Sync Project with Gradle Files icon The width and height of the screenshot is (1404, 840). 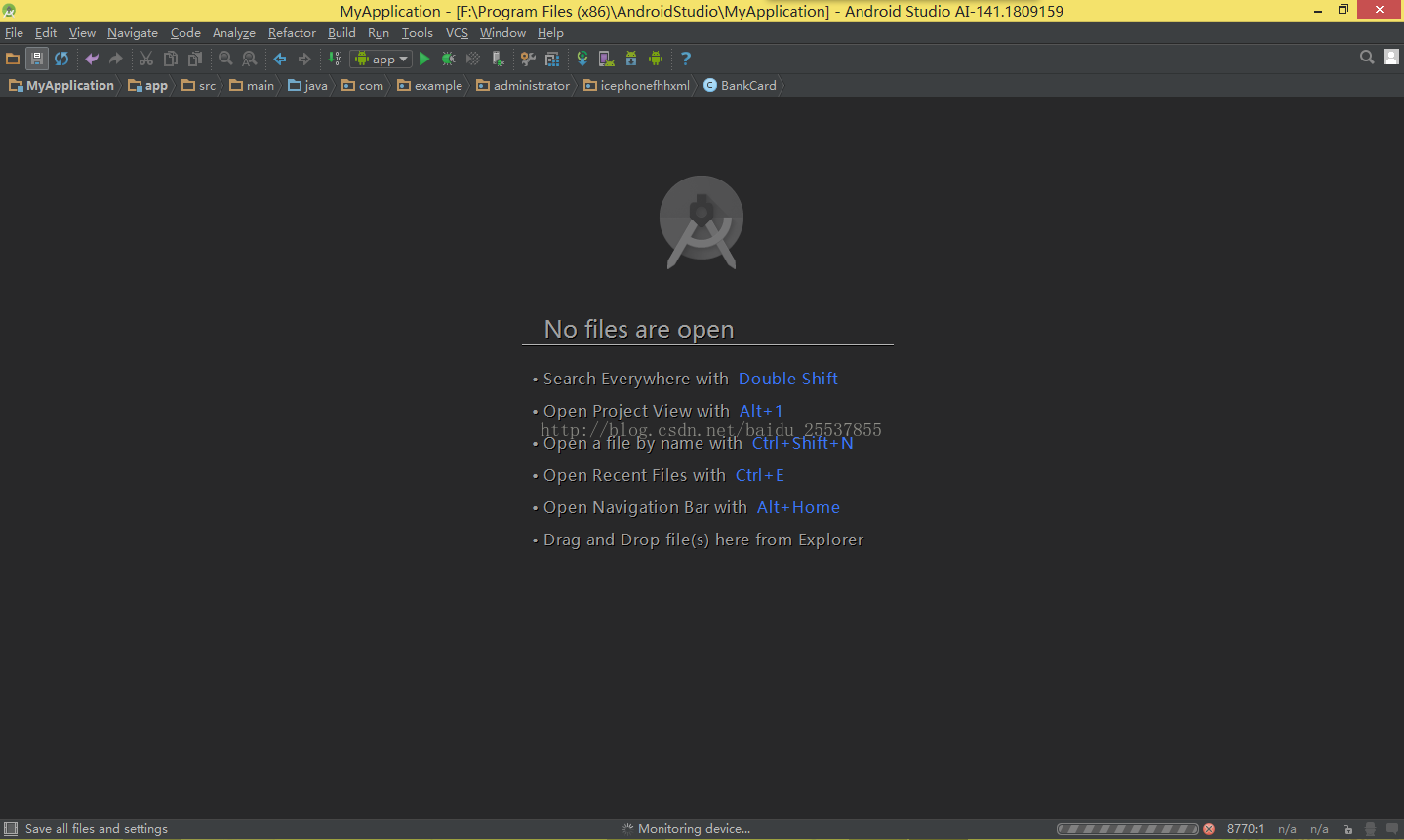click(x=582, y=59)
